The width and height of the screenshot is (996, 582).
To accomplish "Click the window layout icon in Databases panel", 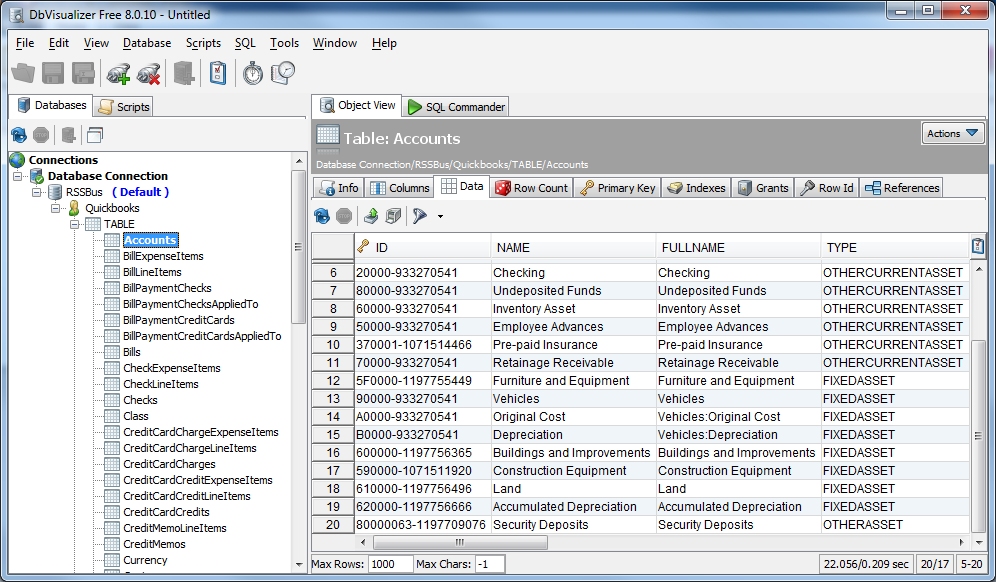I will coord(95,135).
